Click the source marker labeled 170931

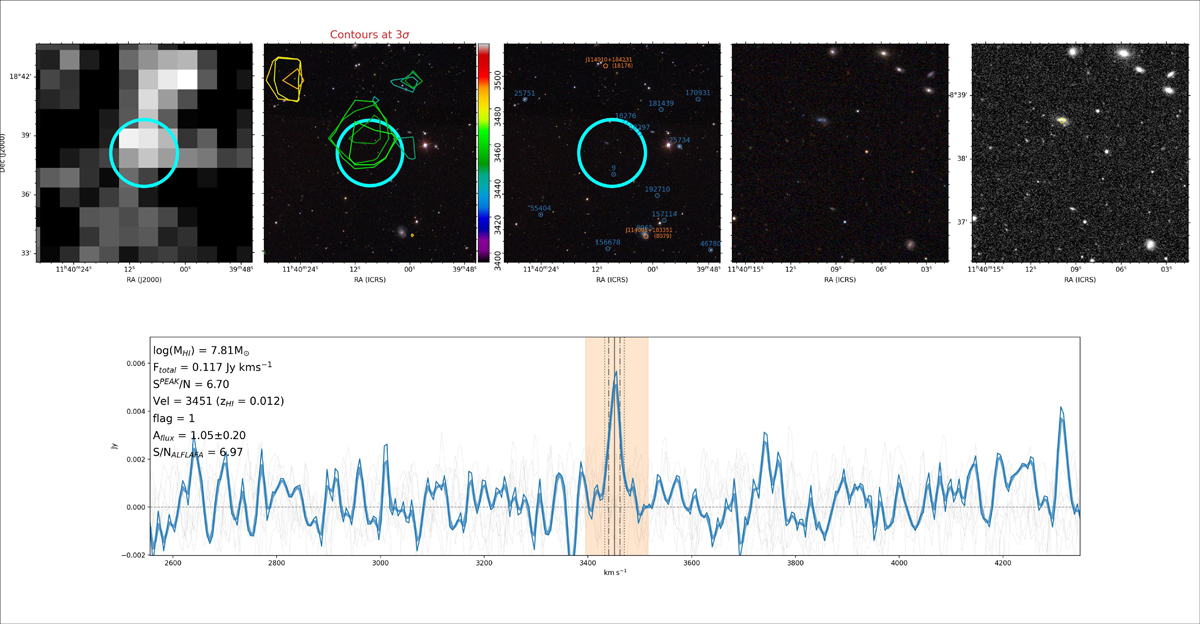(x=698, y=100)
